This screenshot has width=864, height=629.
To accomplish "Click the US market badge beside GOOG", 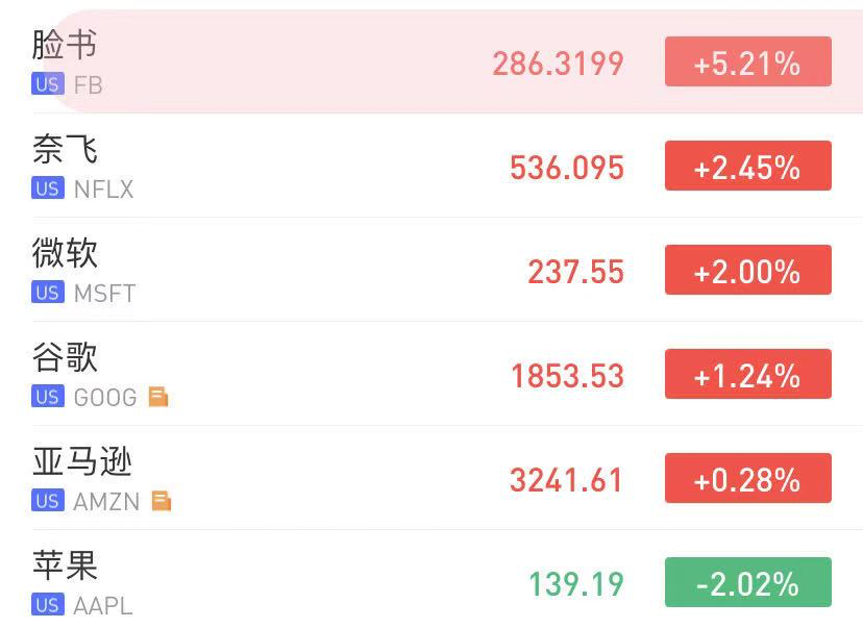I will (47, 397).
